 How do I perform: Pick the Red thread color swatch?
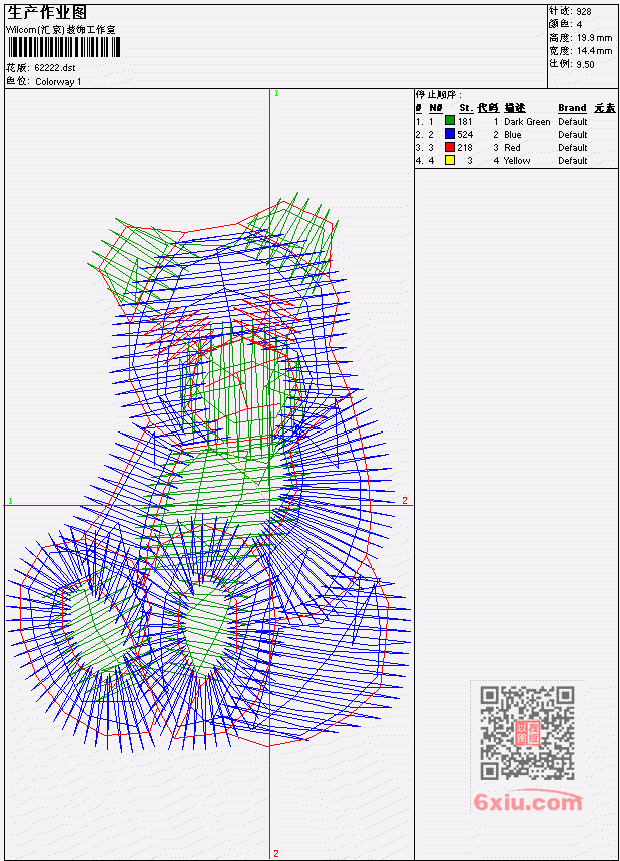tap(450, 147)
